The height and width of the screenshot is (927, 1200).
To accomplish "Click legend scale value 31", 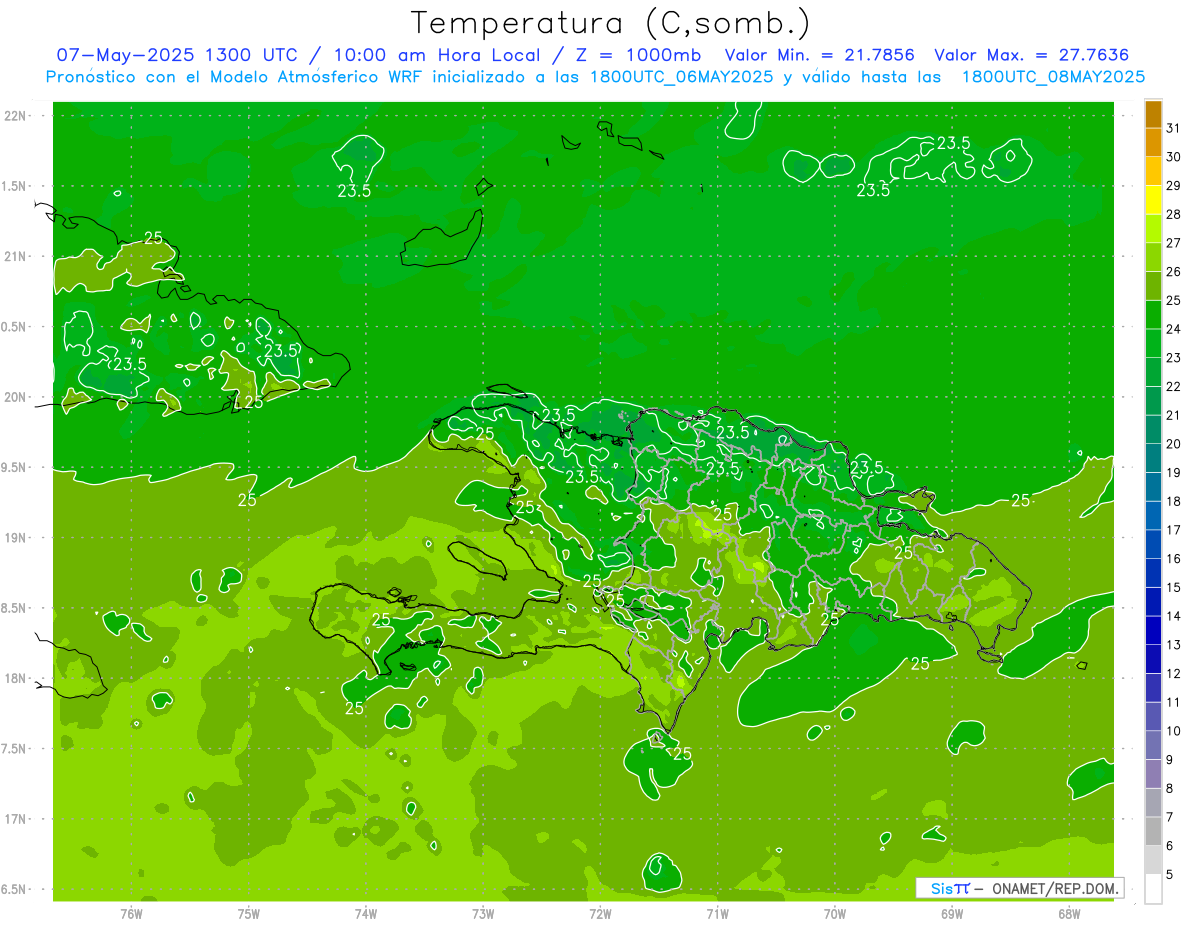I will [1174, 128].
